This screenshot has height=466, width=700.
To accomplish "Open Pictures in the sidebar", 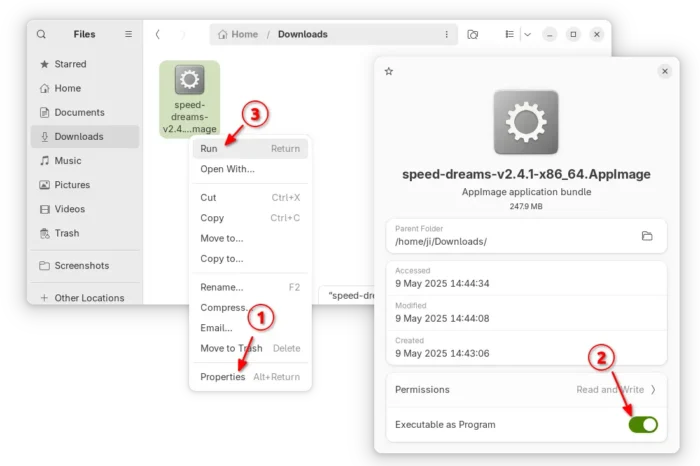I will 85,185.
